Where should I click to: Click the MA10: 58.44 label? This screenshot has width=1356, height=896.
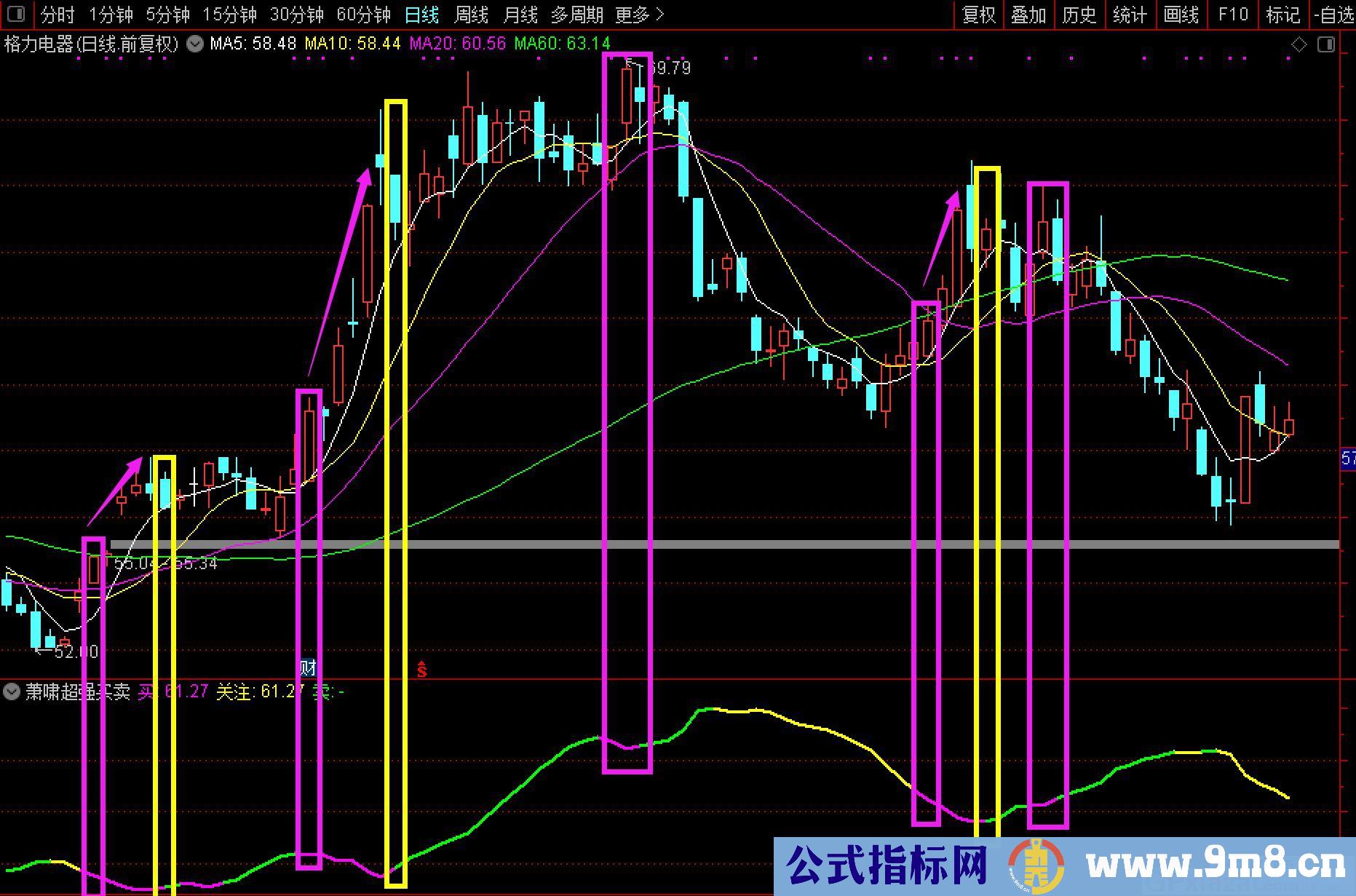click(352, 44)
